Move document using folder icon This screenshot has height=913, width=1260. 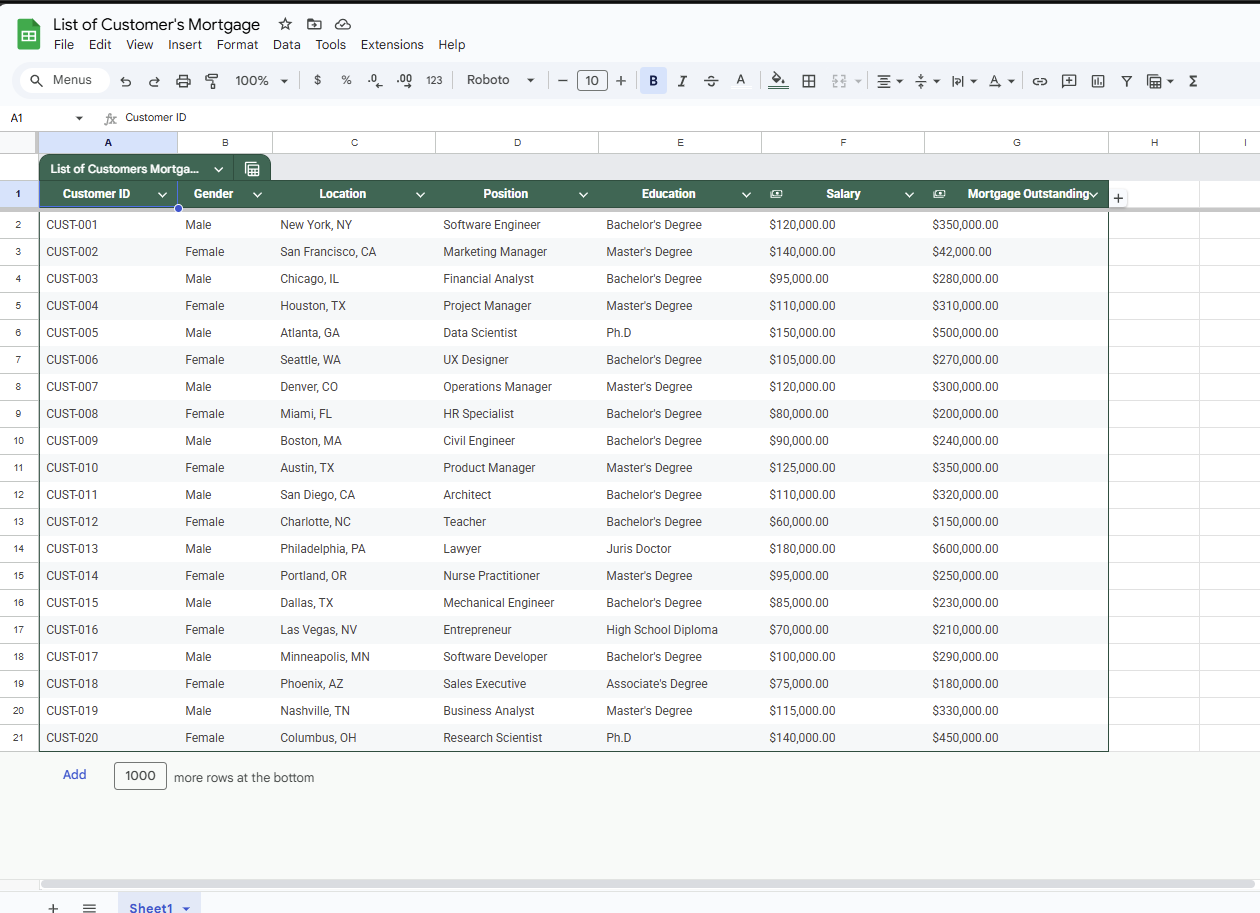pyautogui.click(x=314, y=24)
